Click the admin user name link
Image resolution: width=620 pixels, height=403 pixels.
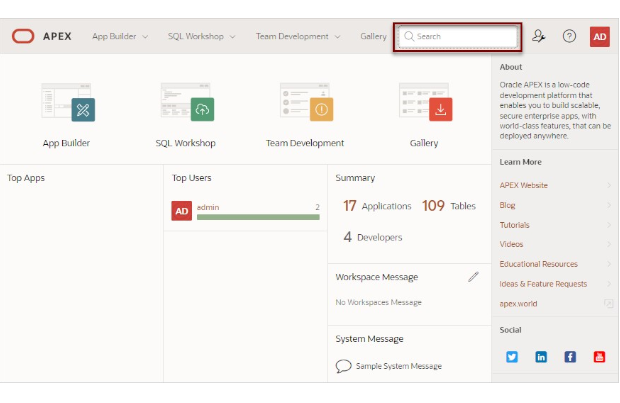208,207
